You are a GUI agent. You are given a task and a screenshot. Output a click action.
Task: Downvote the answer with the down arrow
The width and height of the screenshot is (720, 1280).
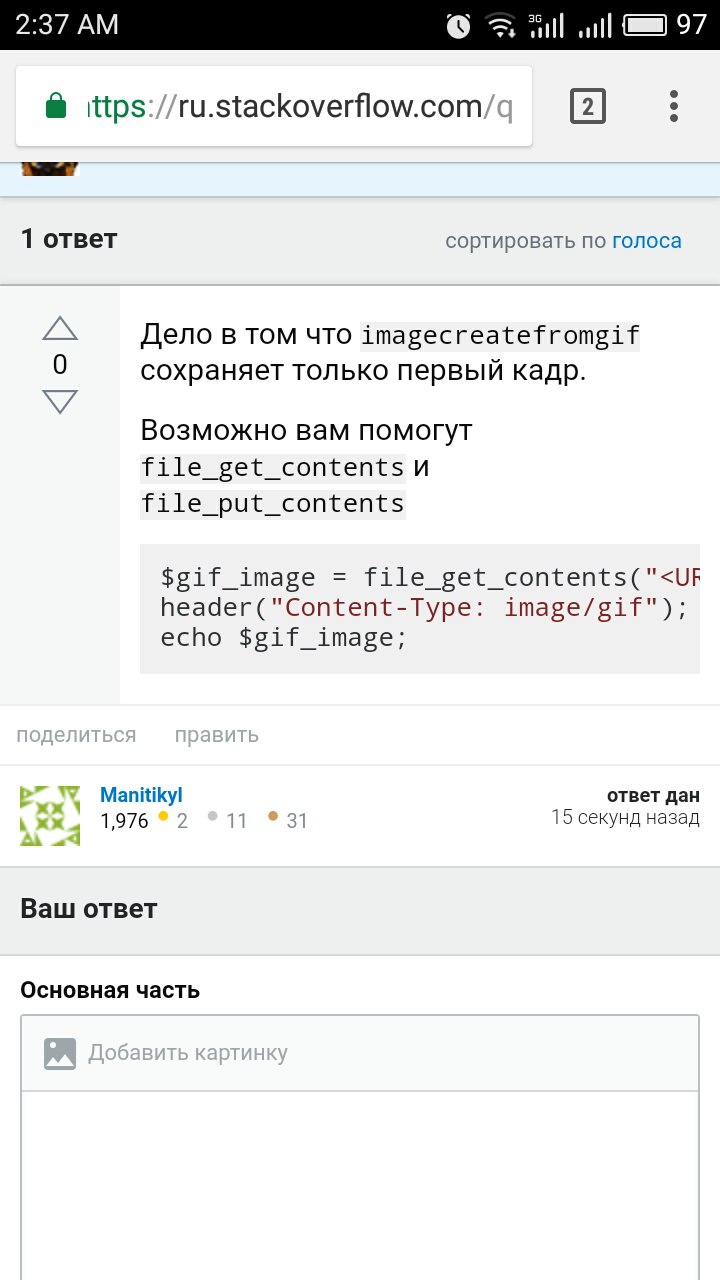(60, 401)
